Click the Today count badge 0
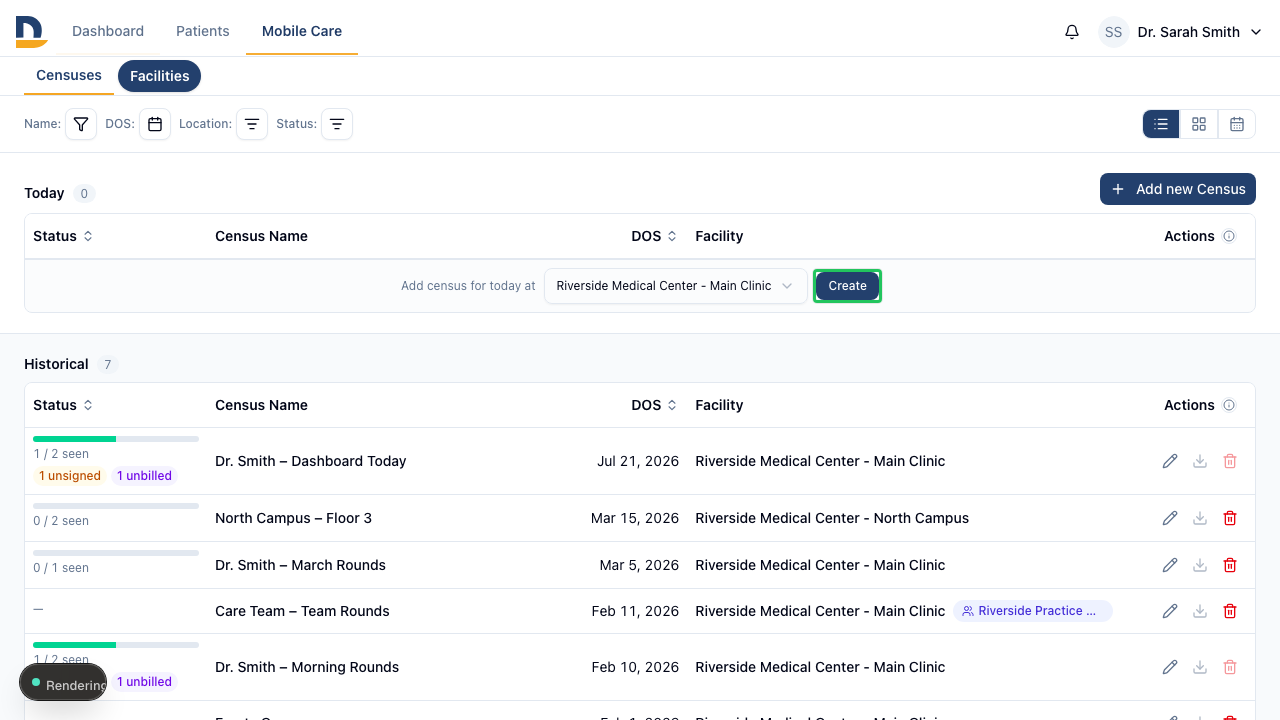1280x720 pixels. 84,193
